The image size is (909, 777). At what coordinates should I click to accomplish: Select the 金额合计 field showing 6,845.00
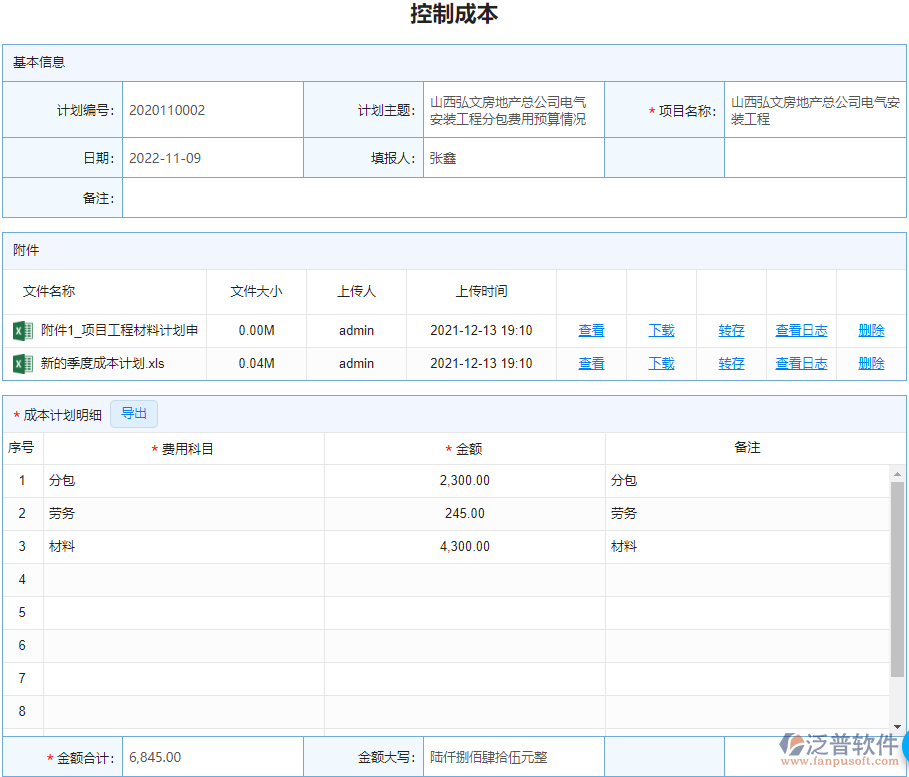click(210, 757)
